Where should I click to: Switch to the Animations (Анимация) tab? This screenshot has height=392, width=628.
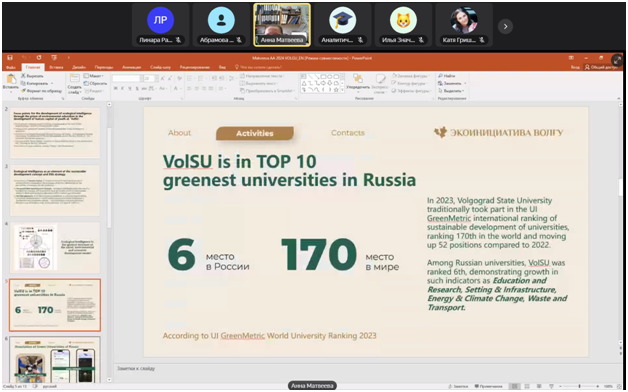pyautogui.click(x=131, y=67)
